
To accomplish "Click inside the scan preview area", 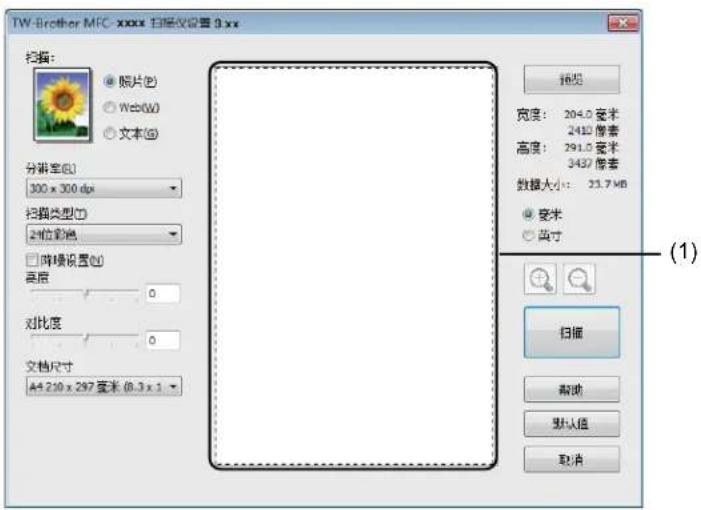I will (x=353, y=266).
